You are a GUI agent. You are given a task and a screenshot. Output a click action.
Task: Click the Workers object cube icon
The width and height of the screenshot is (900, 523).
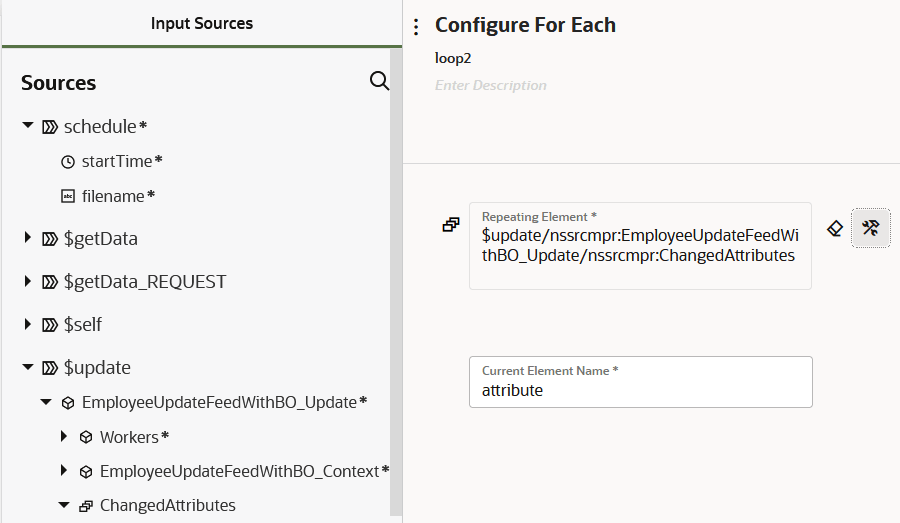(x=86, y=437)
